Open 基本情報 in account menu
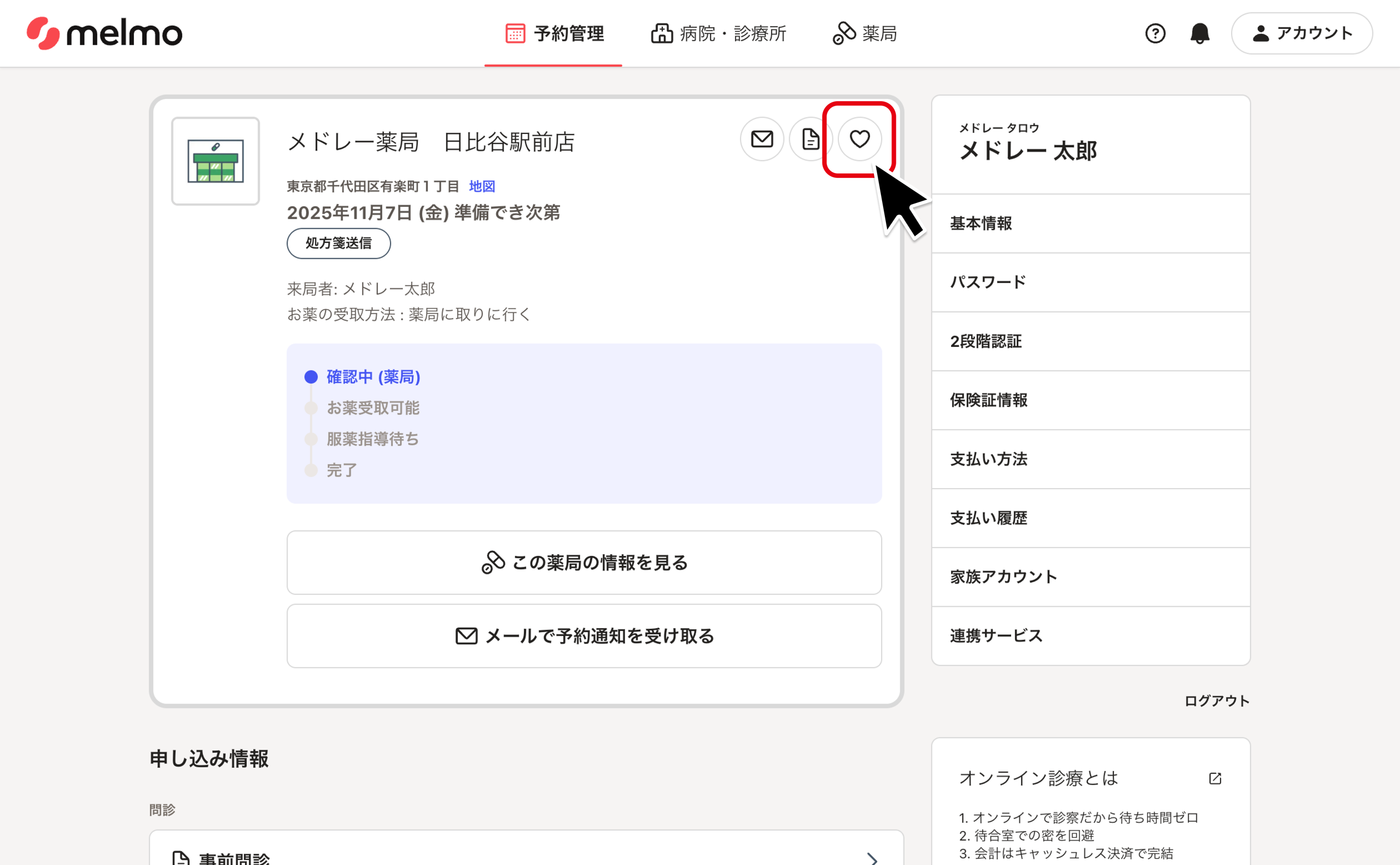 1090,223
